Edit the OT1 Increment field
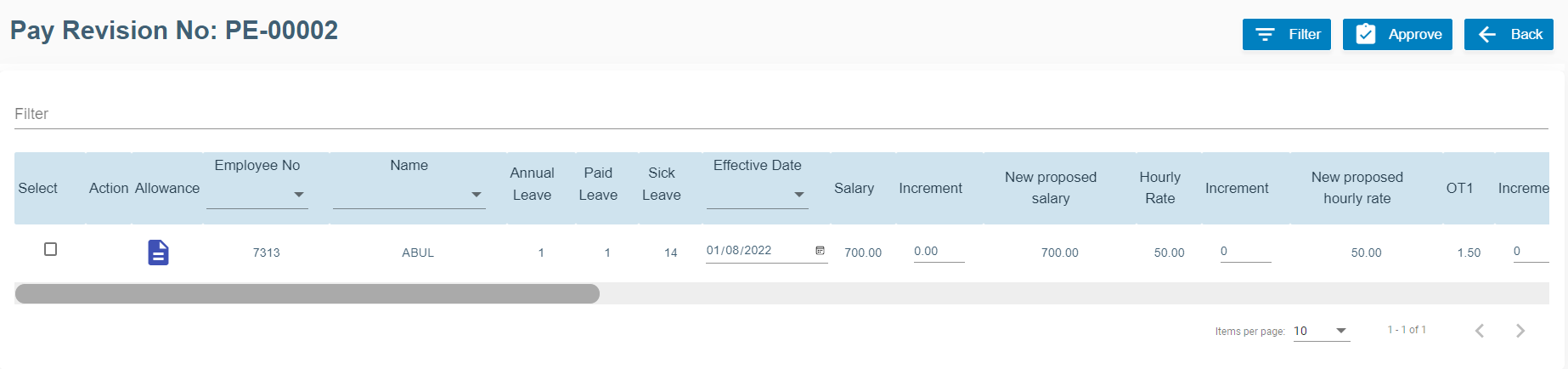This screenshot has height=369, width=1568. [x=1530, y=252]
